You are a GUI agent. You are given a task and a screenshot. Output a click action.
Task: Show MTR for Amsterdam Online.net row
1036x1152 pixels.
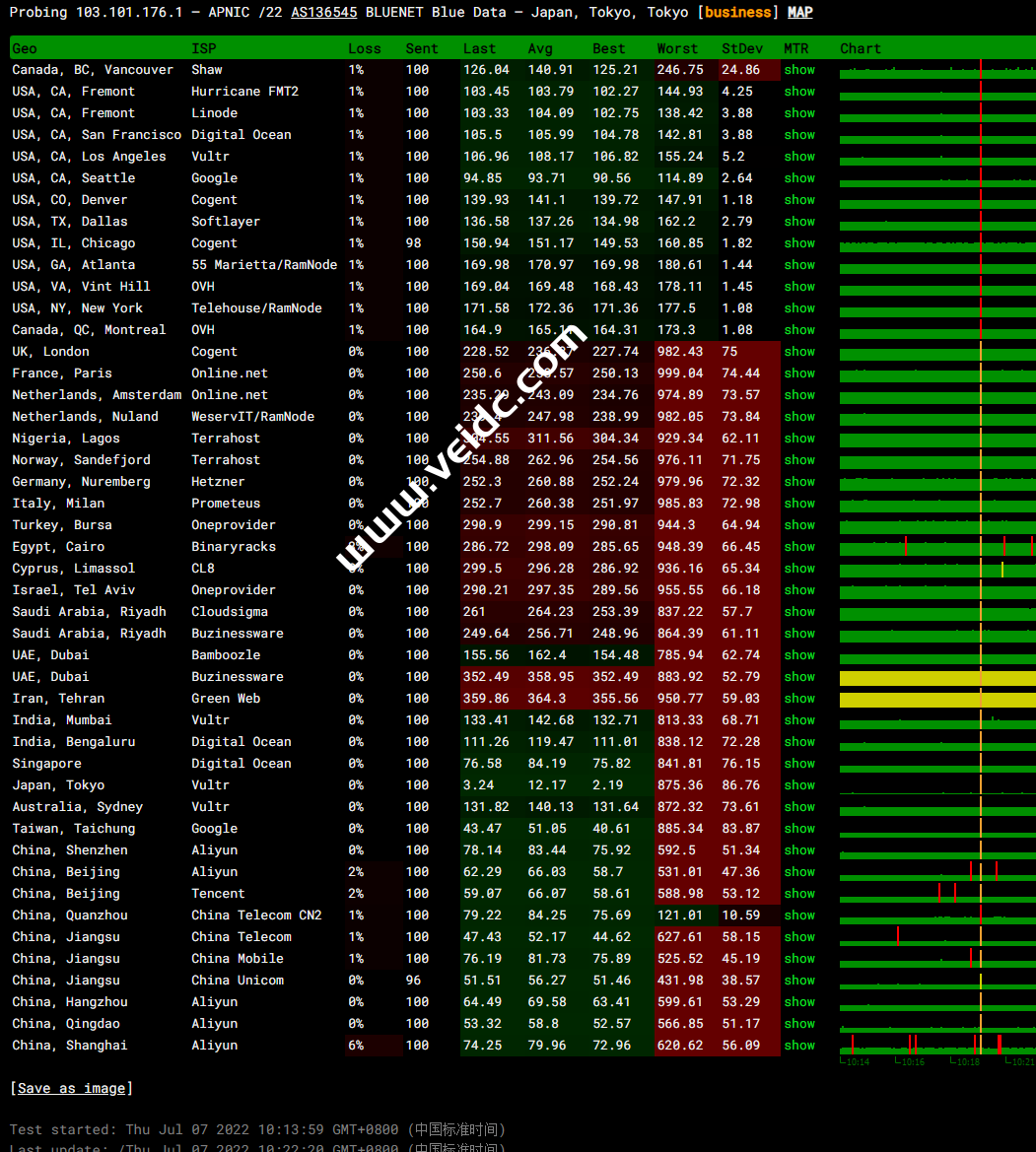click(x=799, y=394)
